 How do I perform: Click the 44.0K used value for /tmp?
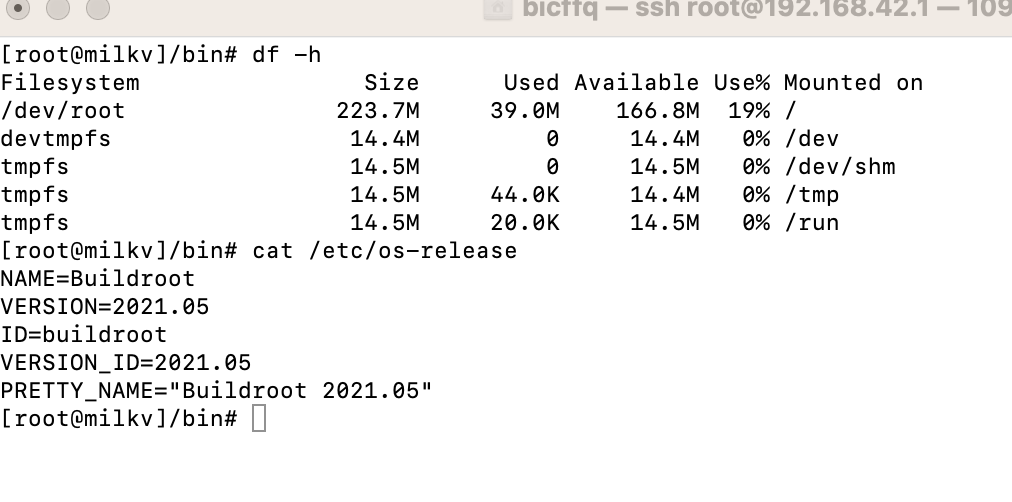(525, 195)
